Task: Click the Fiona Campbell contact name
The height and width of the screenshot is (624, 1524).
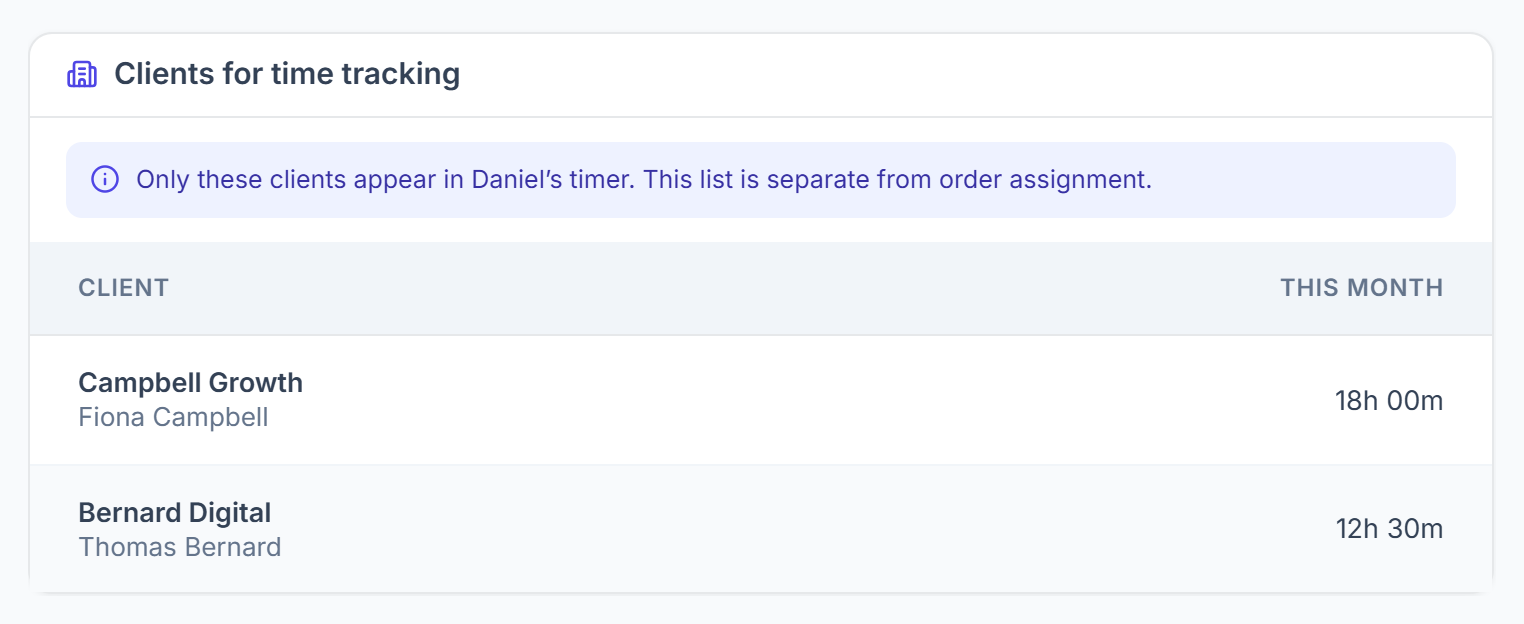Action: click(x=173, y=417)
